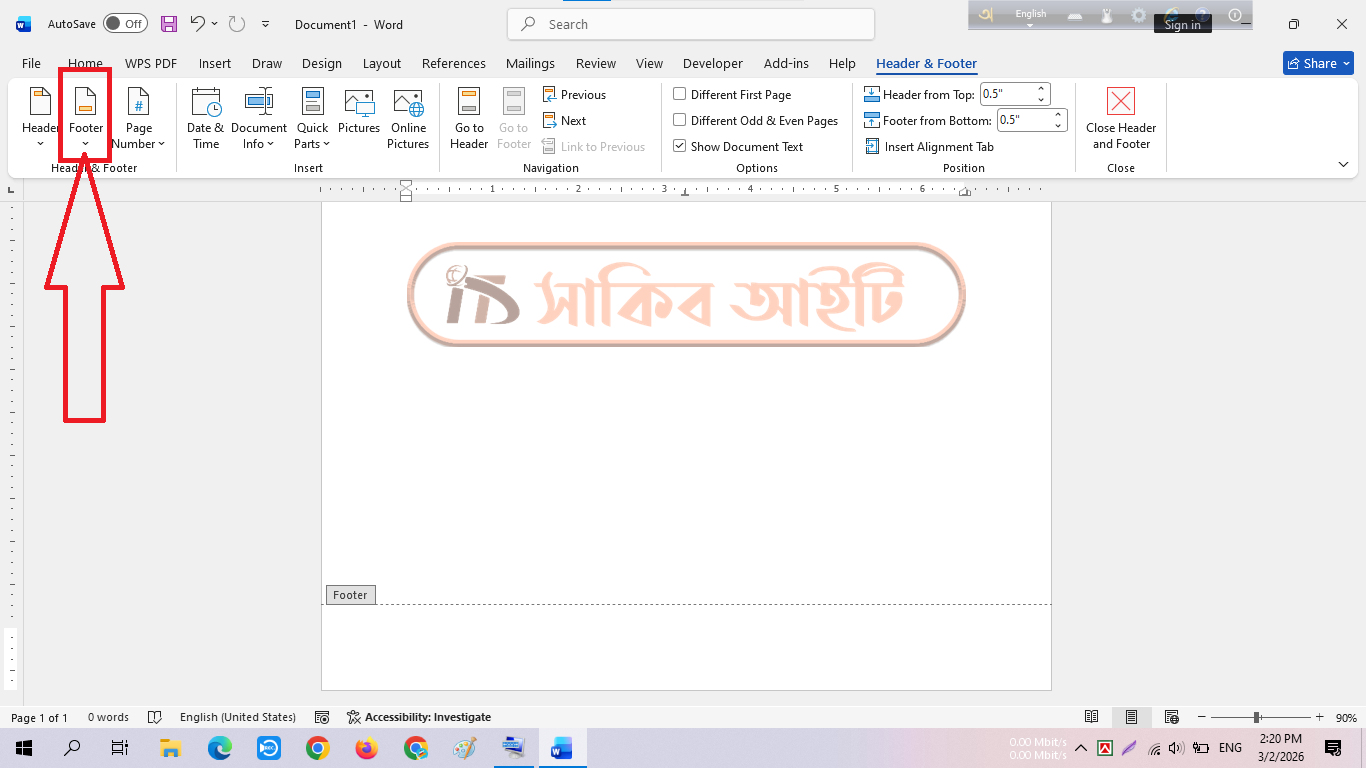
Task: Switch to the References tab
Action: pos(453,64)
